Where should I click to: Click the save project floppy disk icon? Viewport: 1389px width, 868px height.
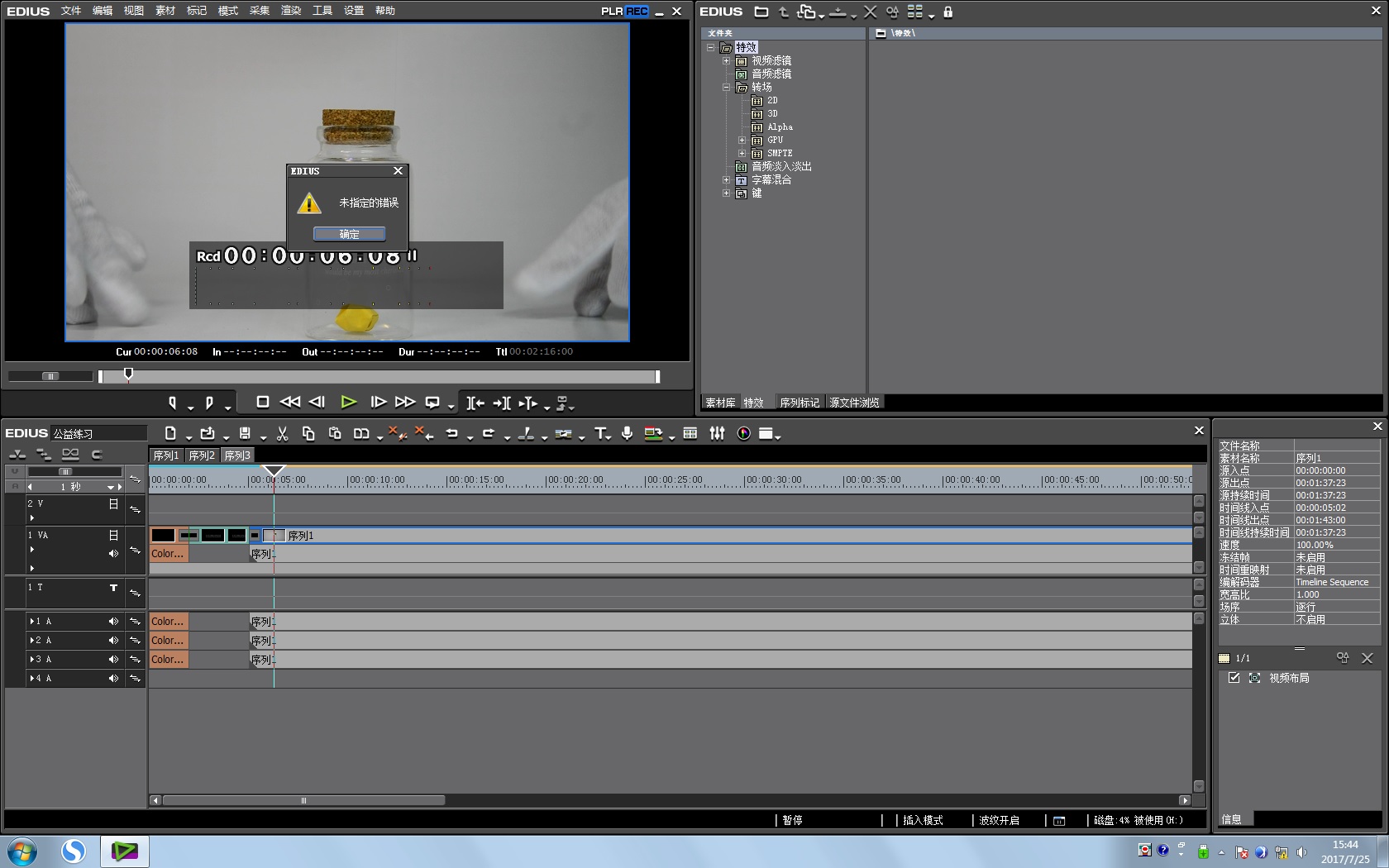click(245, 433)
